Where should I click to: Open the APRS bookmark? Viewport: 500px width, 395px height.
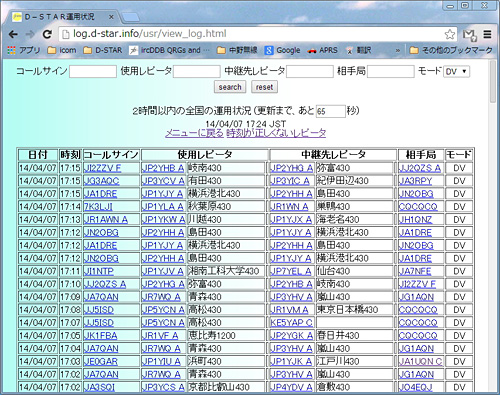coord(323,50)
